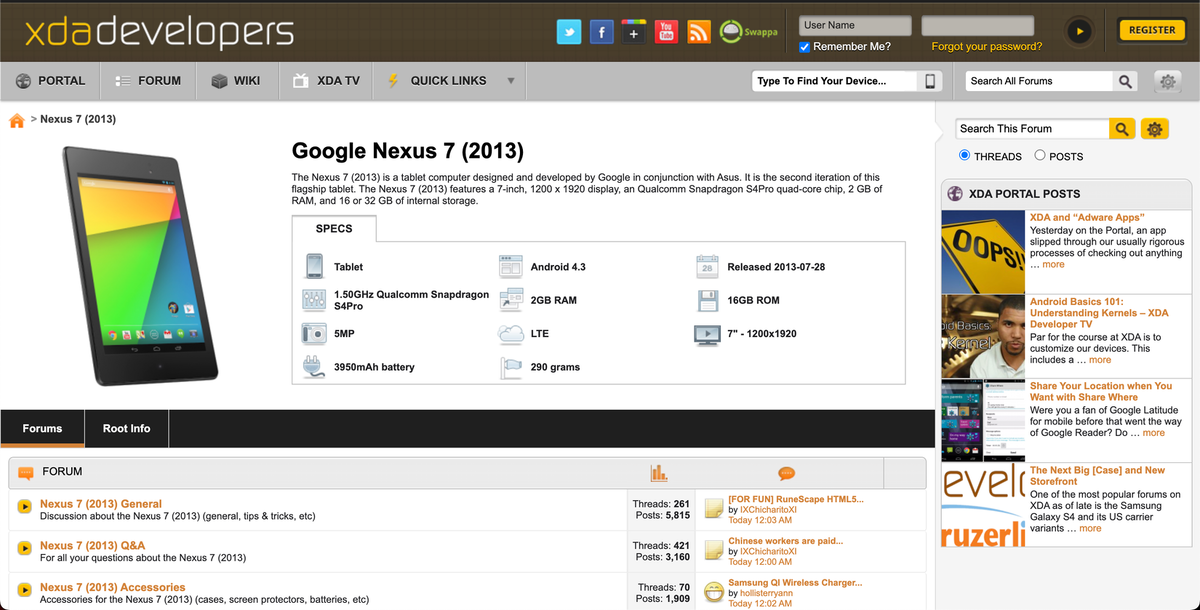This screenshot has height=610, width=1200.
Task: Click Forgot your password link
Action: click(x=986, y=47)
